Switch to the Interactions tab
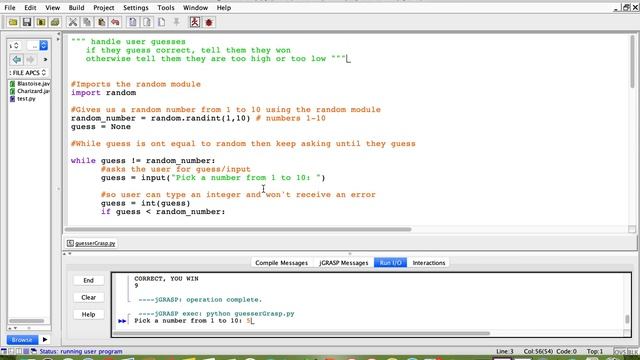The width and height of the screenshot is (640, 360). (x=429, y=262)
